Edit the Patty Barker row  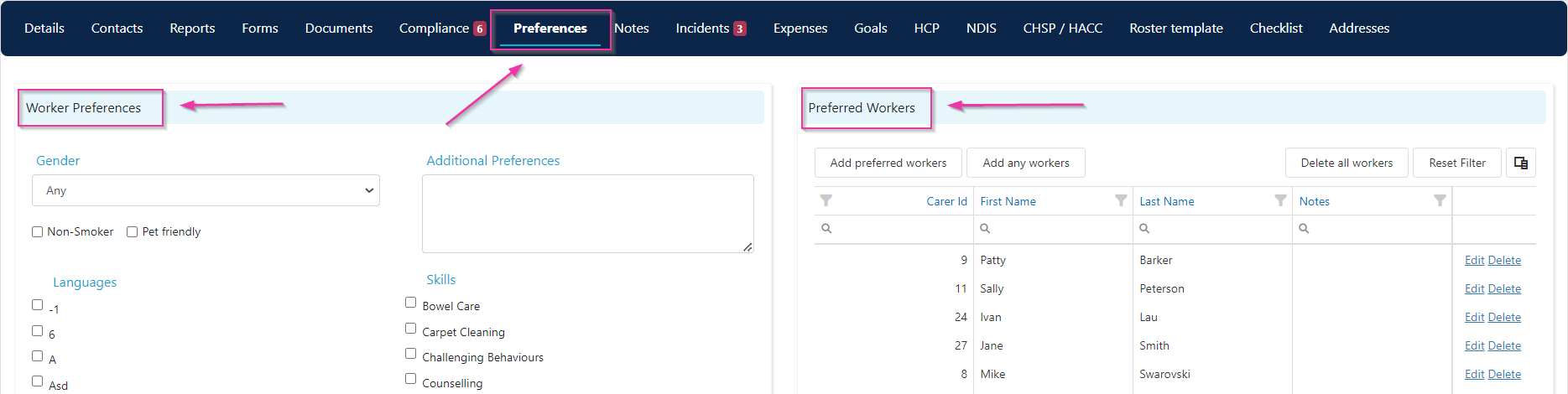1474,261
